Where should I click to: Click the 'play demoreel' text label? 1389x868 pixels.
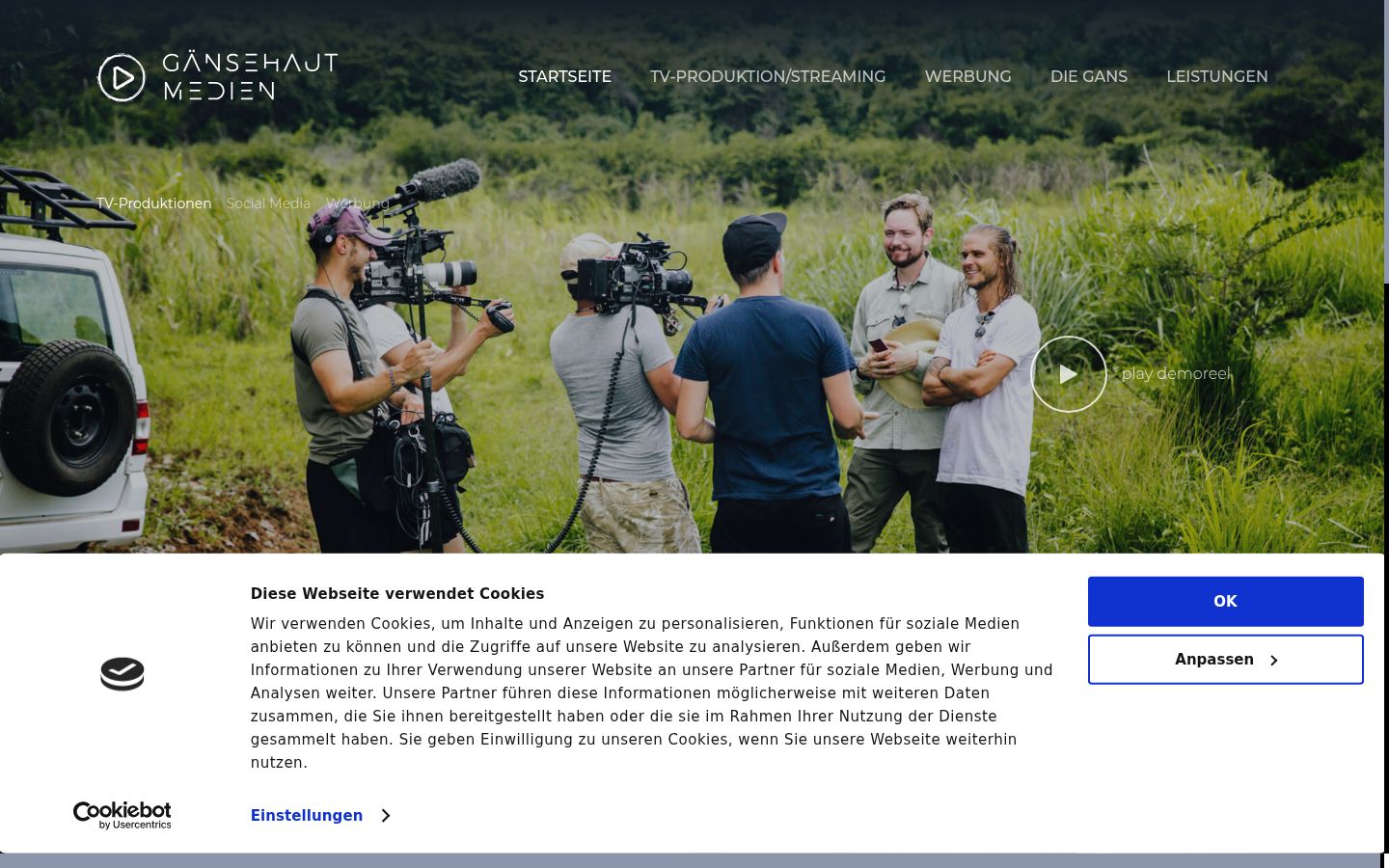[1176, 374]
